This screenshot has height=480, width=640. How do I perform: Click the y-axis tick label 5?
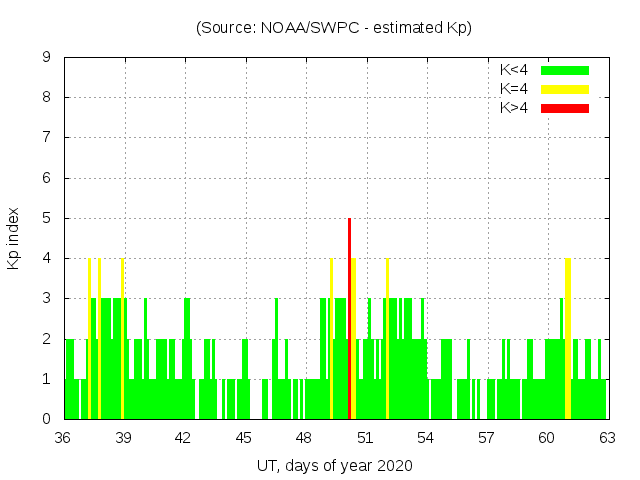46,218
